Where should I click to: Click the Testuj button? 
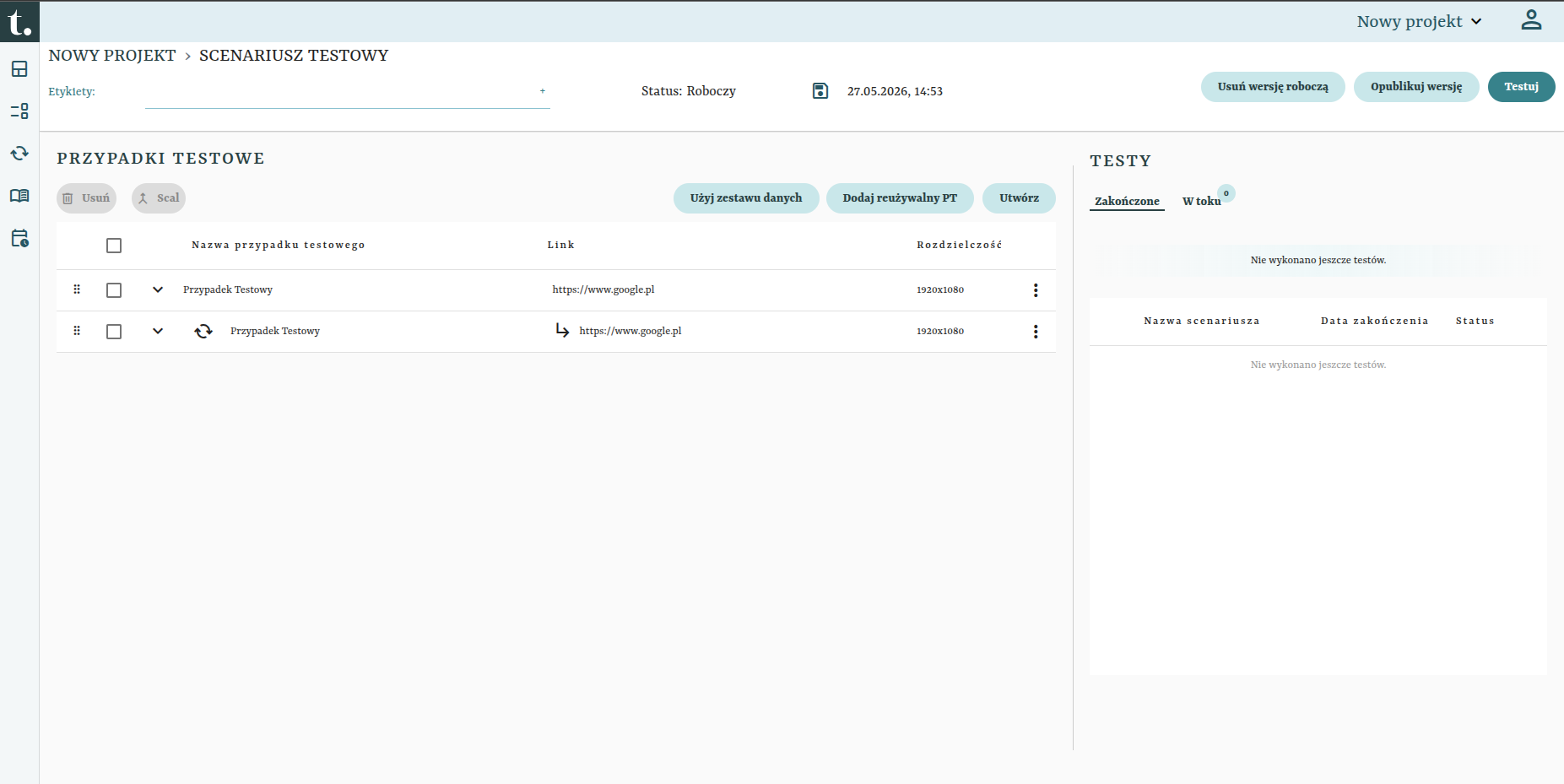[1521, 87]
